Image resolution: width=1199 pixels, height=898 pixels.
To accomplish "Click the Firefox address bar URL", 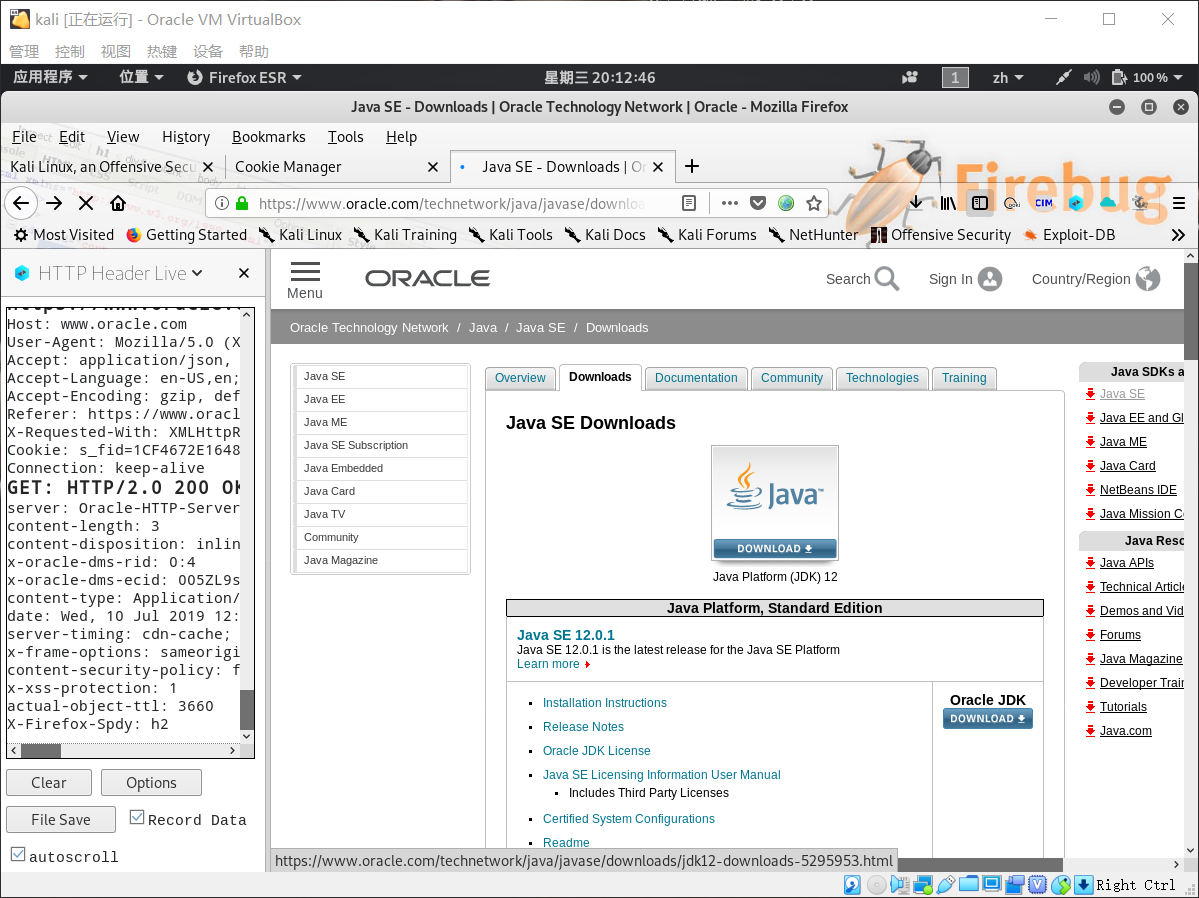I will [451, 203].
